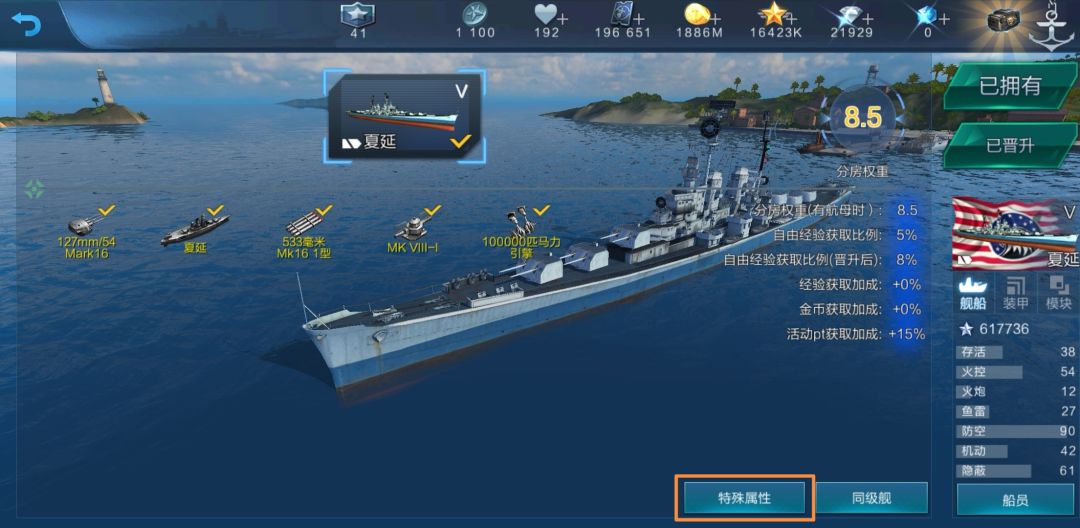
Task: Open the treasure chest icon in top bar
Action: point(1003,21)
